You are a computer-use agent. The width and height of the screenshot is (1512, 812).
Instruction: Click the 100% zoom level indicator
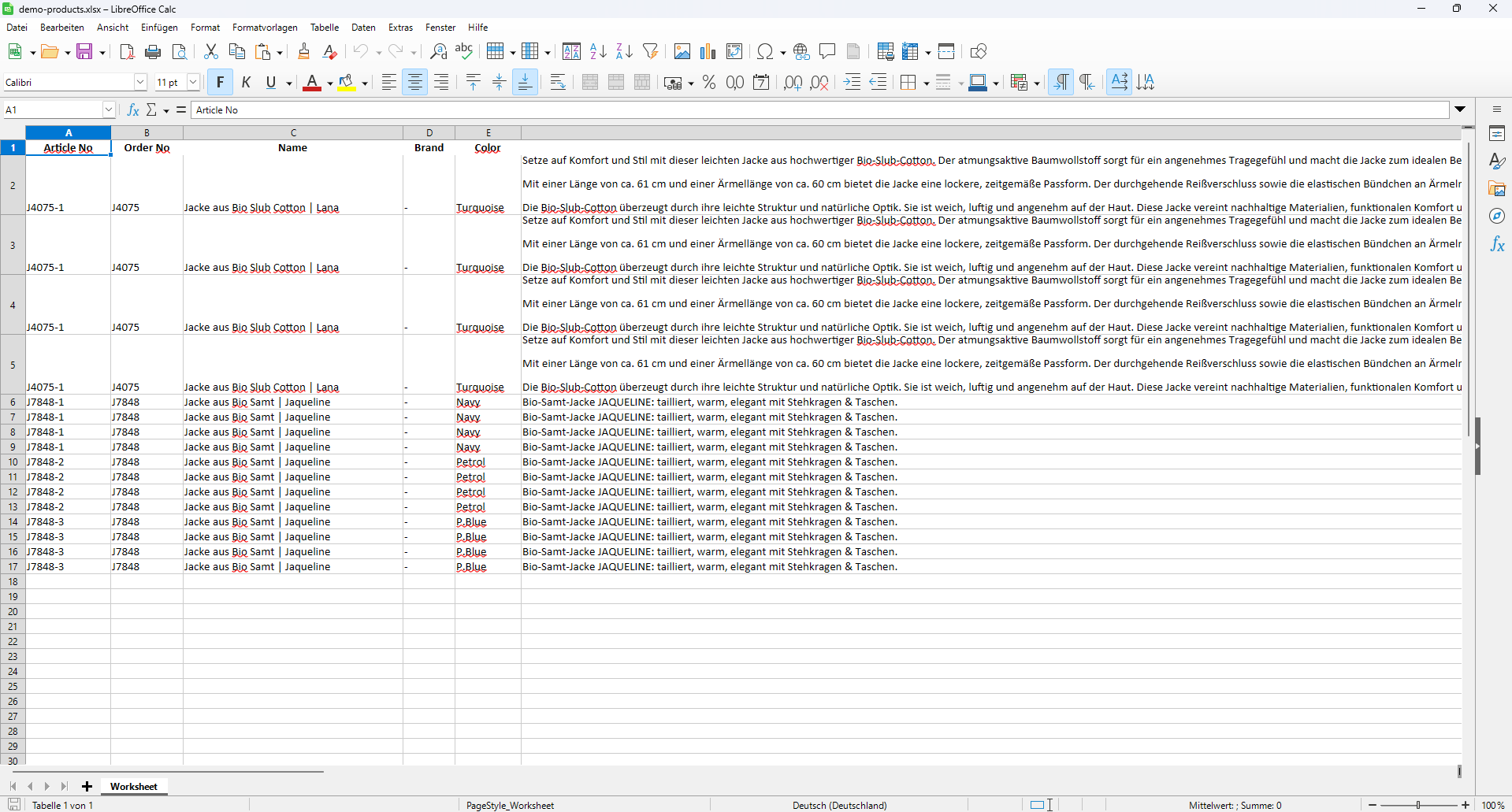tap(1493, 805)
